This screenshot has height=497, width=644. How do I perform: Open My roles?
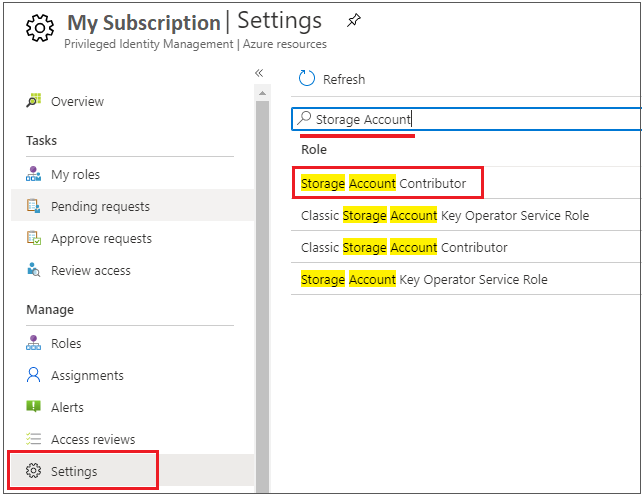[x=75, y=175]
